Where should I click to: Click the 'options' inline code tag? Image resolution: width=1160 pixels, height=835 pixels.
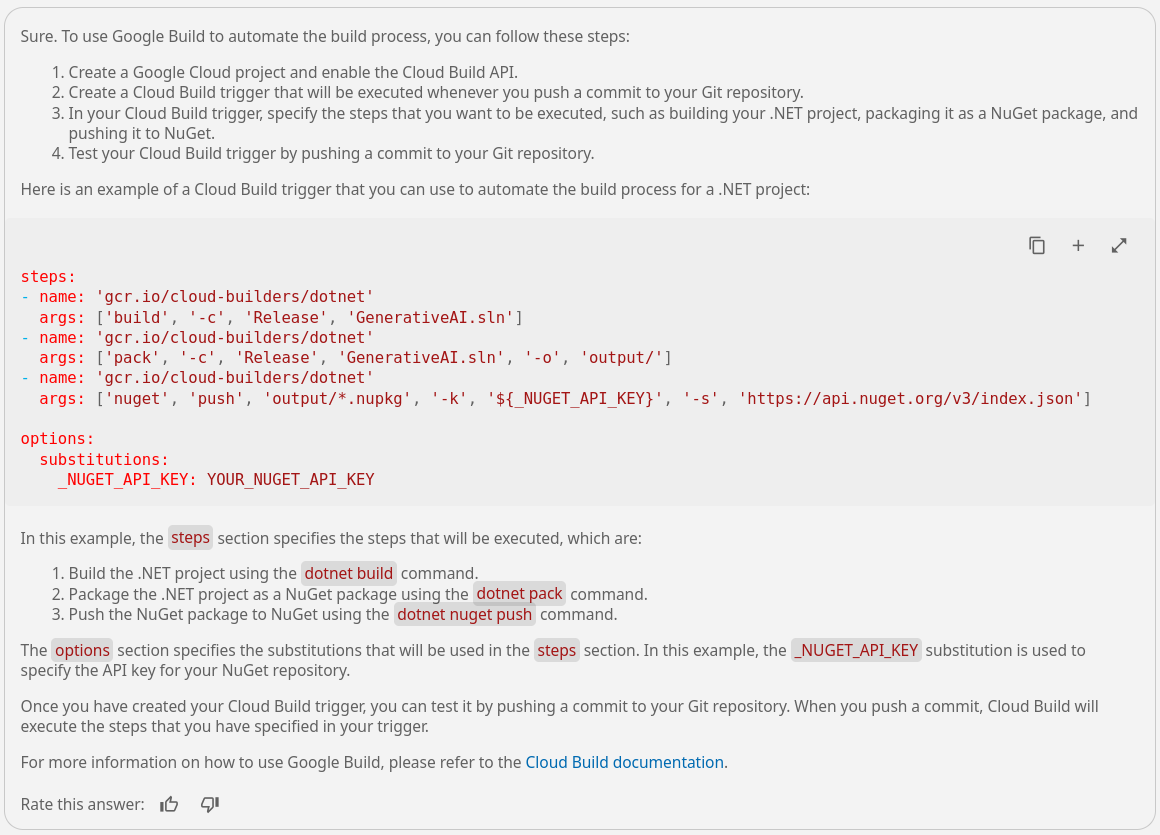click(82, 650)
